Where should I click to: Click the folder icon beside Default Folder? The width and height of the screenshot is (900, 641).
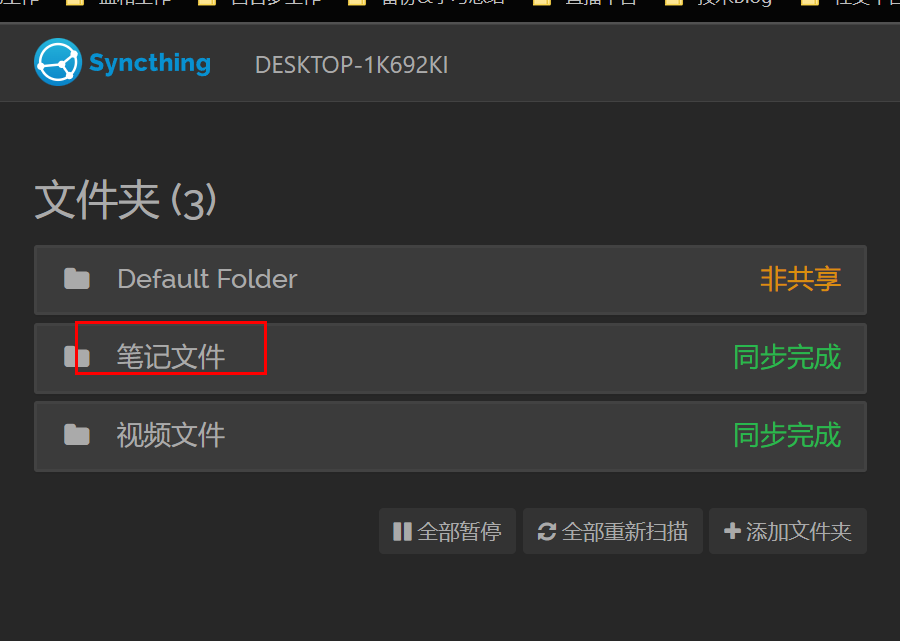(77, 279)
